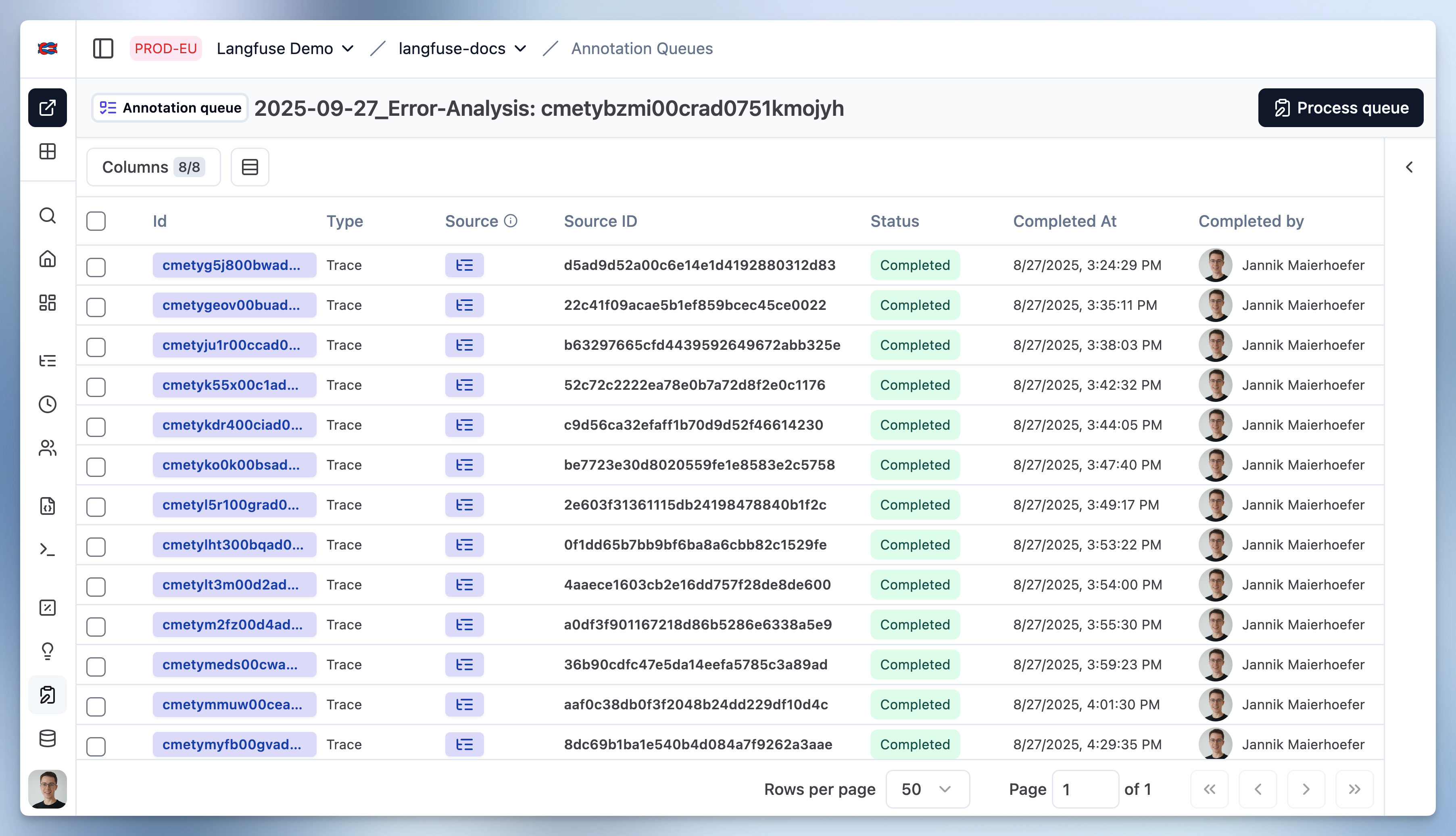The width and height of the screenshot is (1456, 836).
Task: Select checkbox for cmetyg5j800bwad row
Action: [96, 267]
